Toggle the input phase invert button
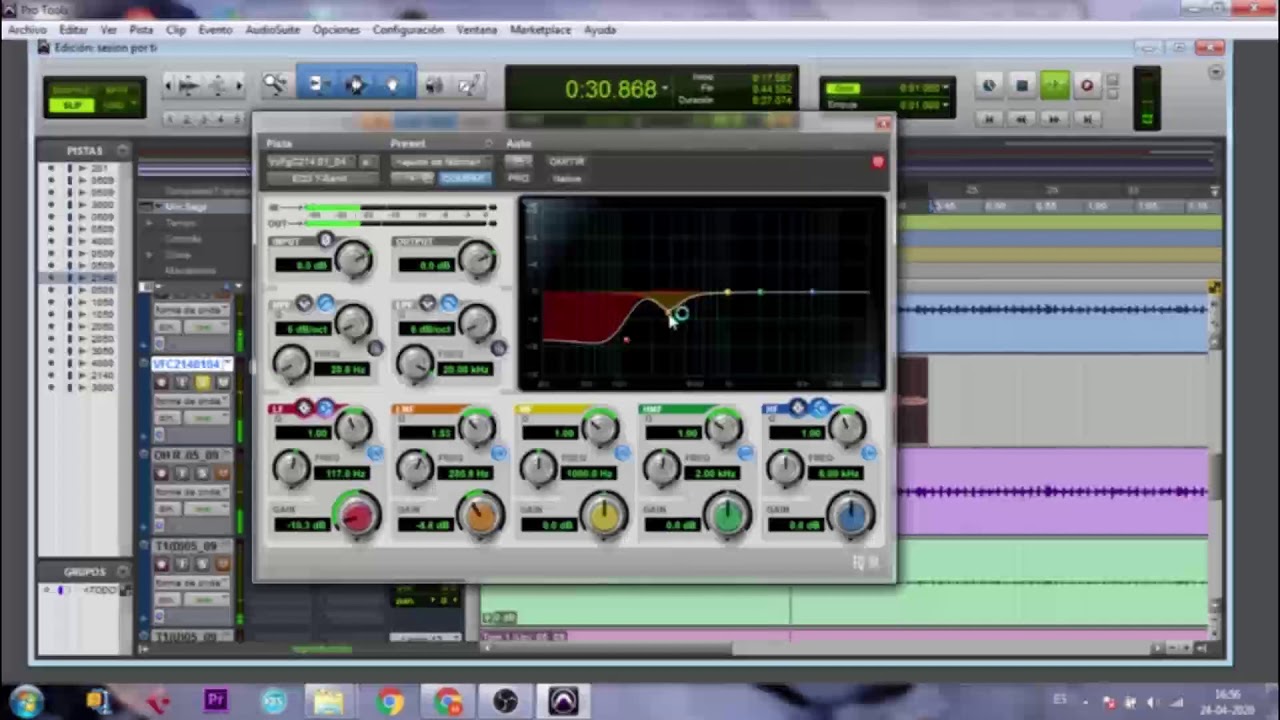 tap(325, 241)
